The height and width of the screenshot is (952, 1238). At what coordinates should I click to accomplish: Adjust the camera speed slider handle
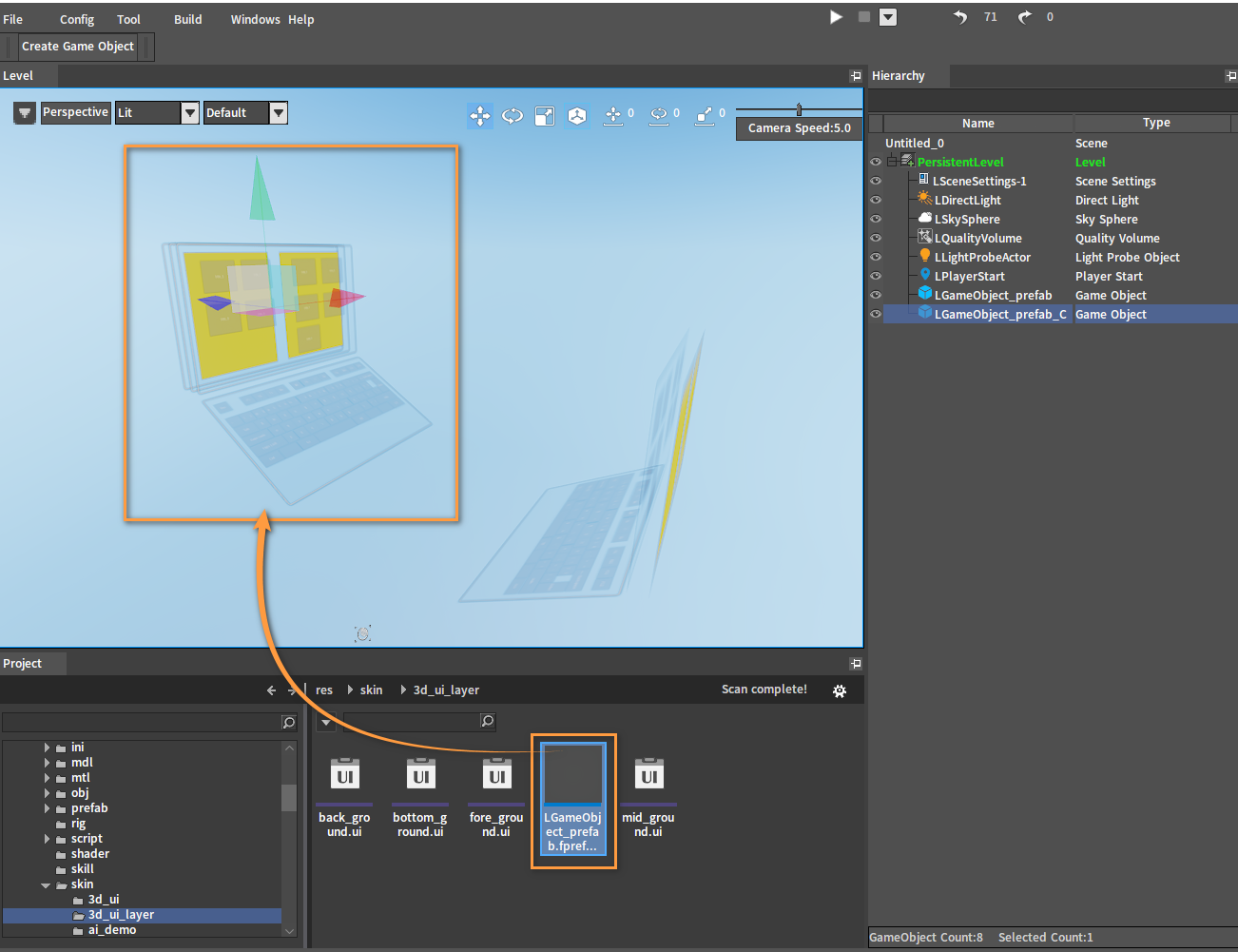(x=799, y=109)
